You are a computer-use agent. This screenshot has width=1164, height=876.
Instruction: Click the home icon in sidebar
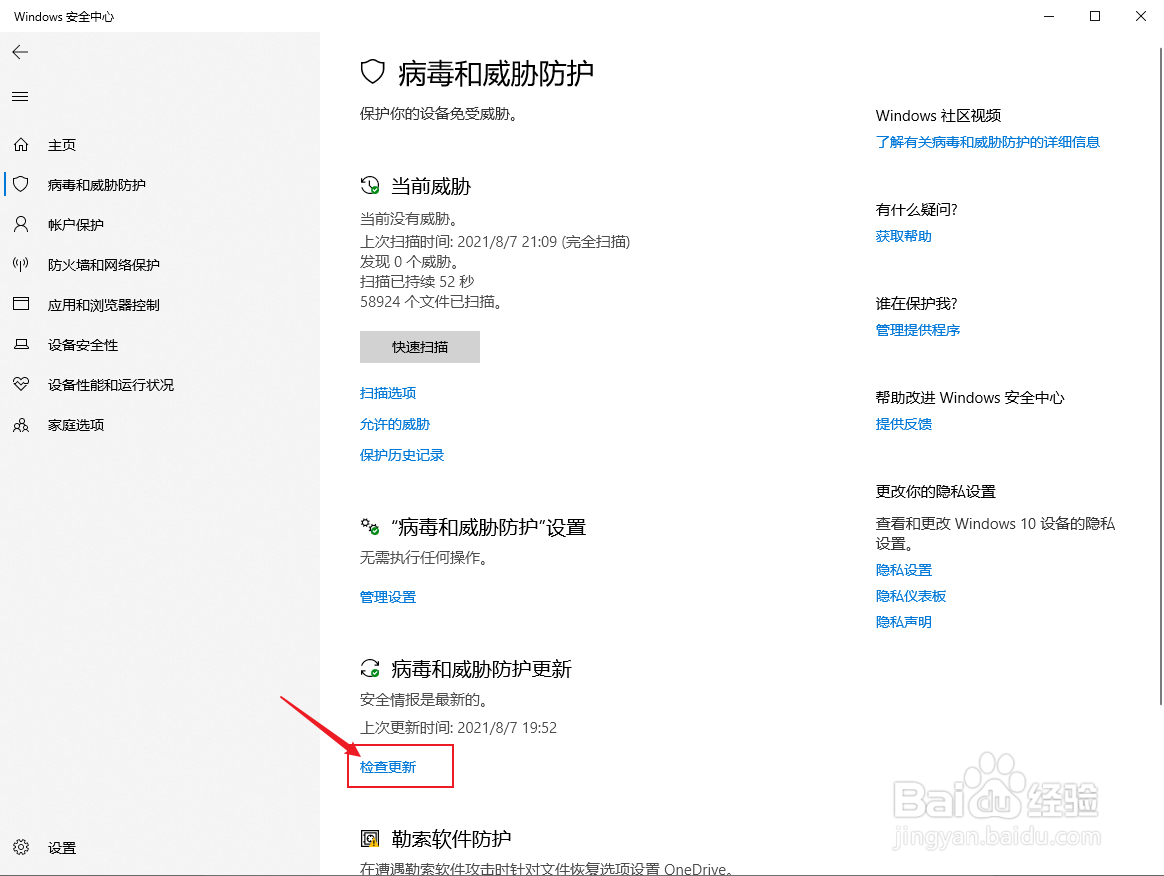[x=21, y=145]
